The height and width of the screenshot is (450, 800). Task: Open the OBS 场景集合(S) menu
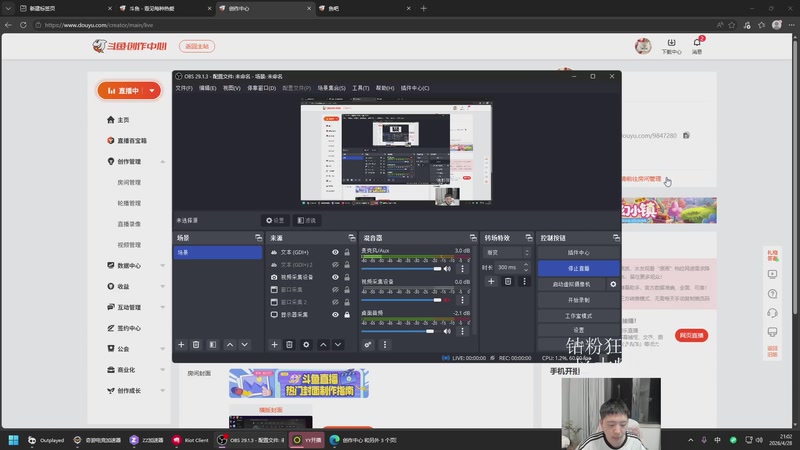pyautogui.click(x=332, y=88)
